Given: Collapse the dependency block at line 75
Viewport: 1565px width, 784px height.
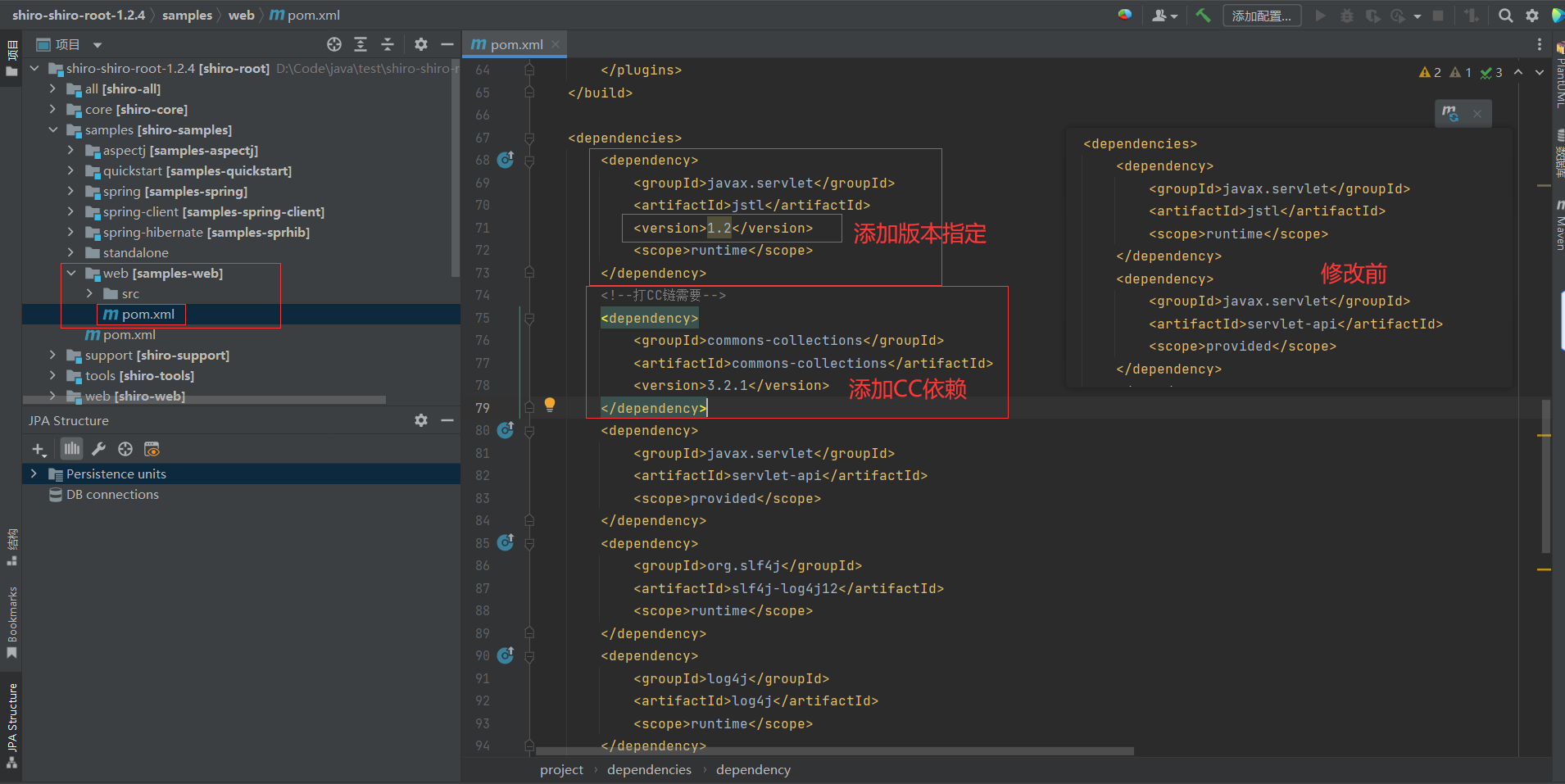Looking at the screenshot, I should 529,319.
